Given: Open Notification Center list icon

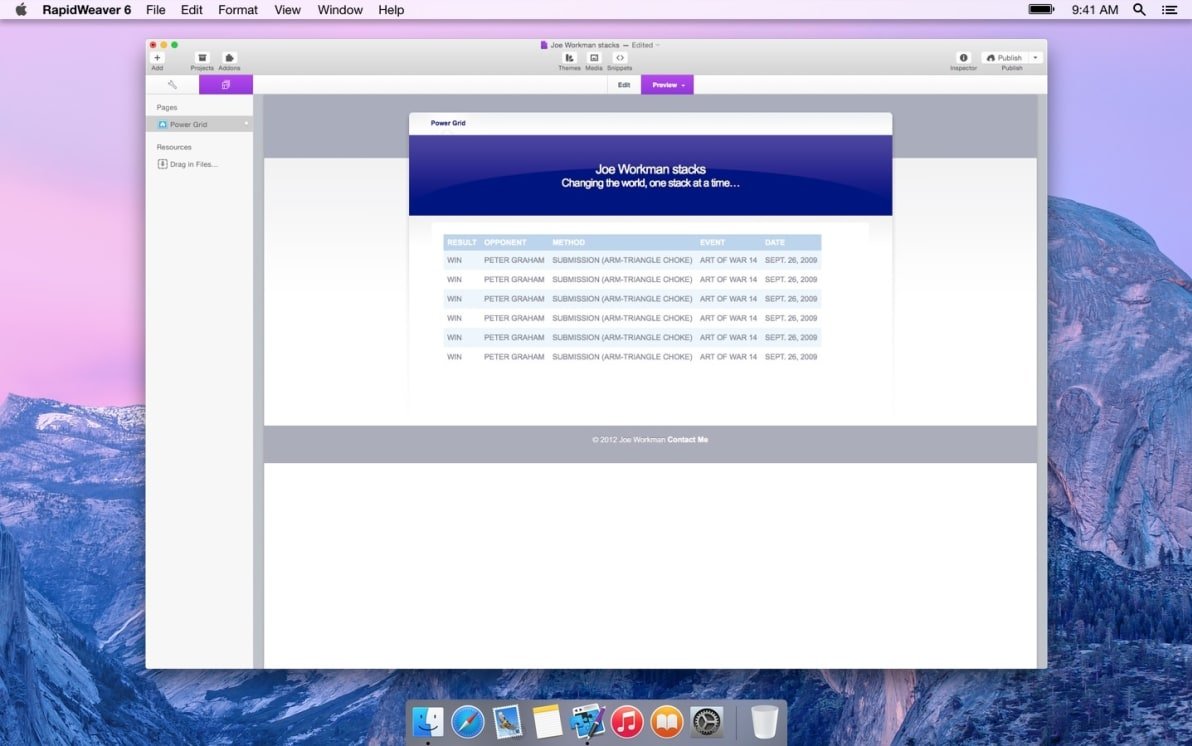Looking at the screenshot, I should point(1170,10).
